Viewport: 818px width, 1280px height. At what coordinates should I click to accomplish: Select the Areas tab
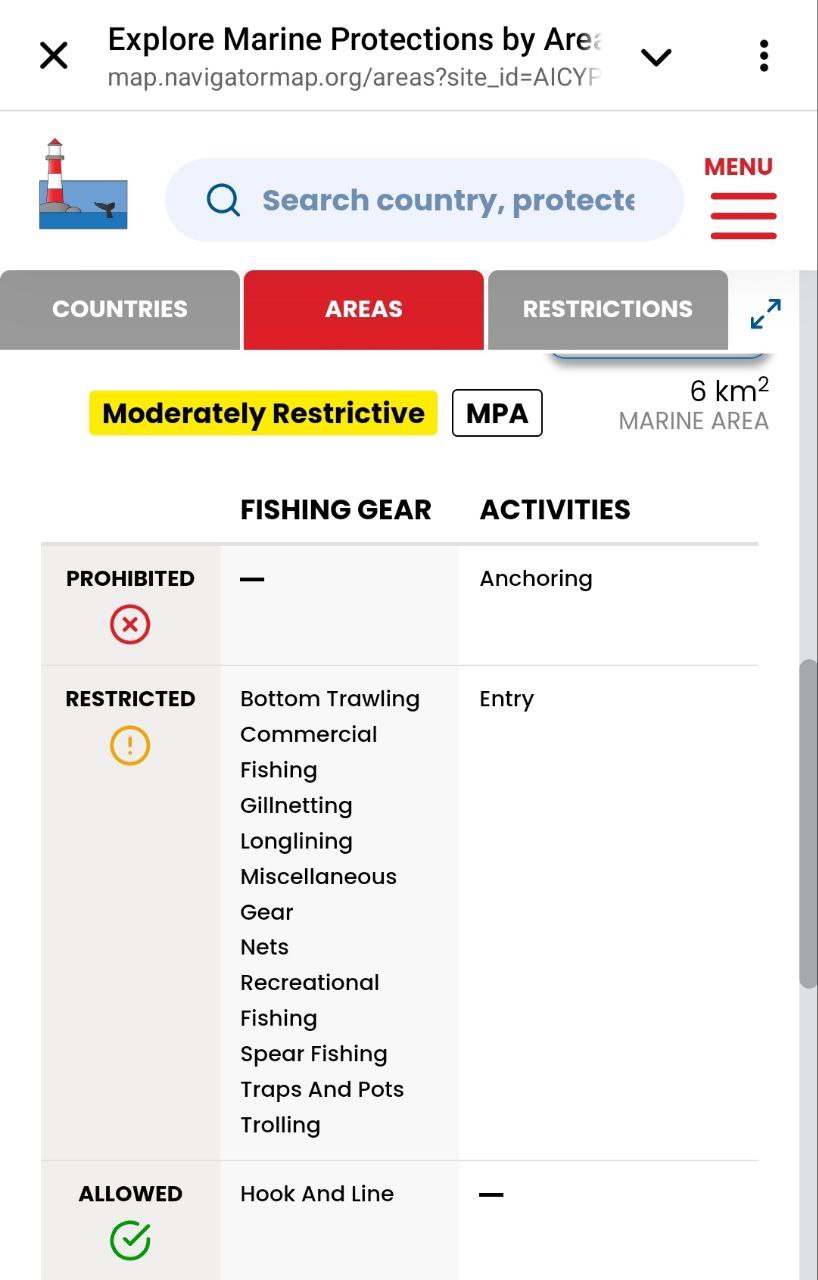point(363,309)
